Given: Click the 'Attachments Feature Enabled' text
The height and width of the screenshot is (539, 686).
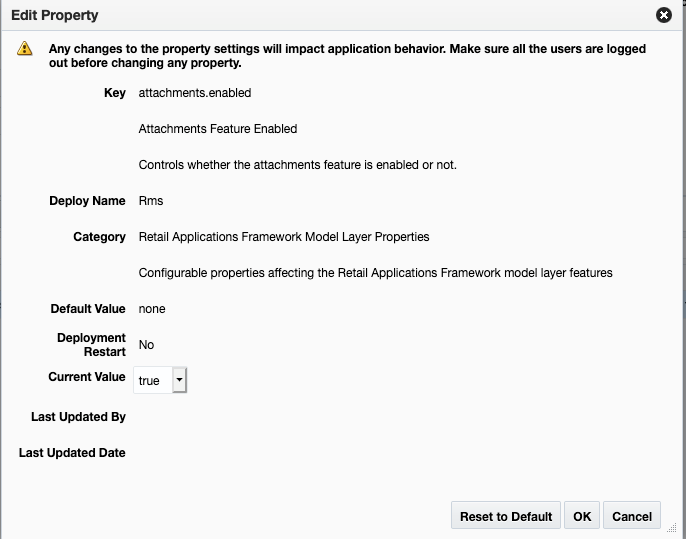Looking at the screenshot, I should 217,129.
